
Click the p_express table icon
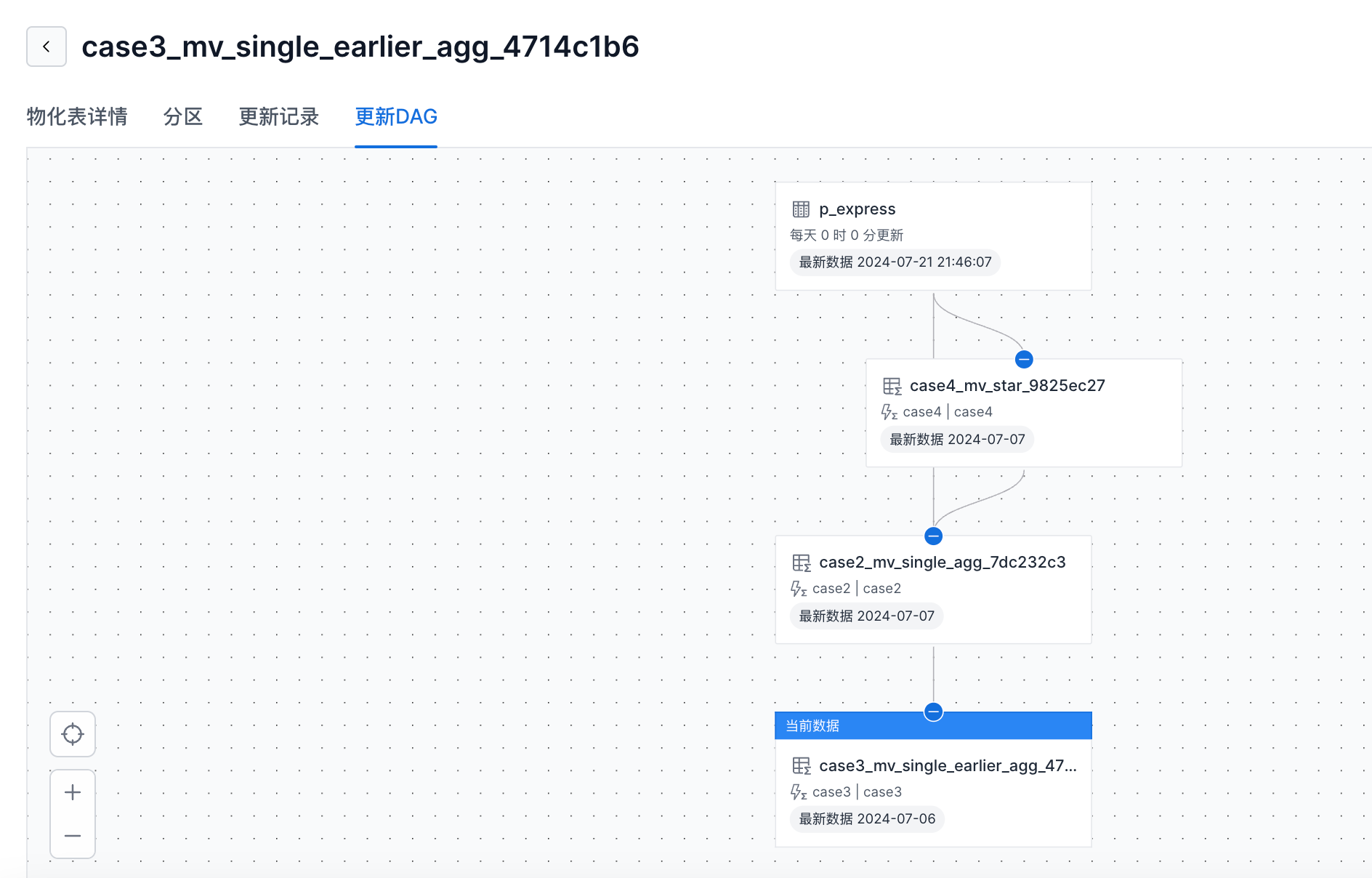point(801,209)
